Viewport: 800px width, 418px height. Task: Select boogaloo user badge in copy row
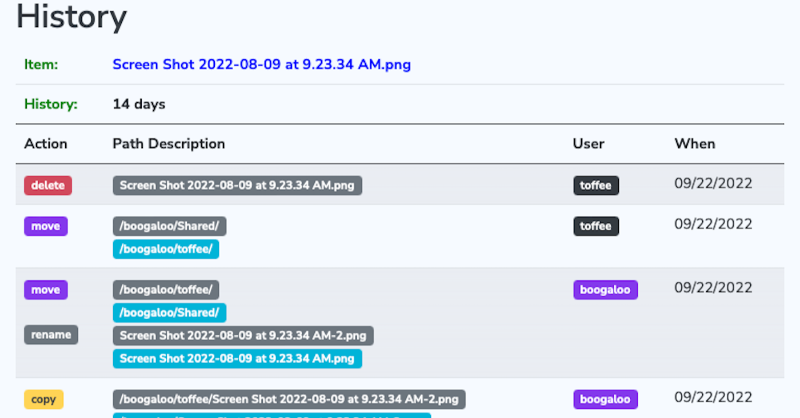tap(605, 399)
